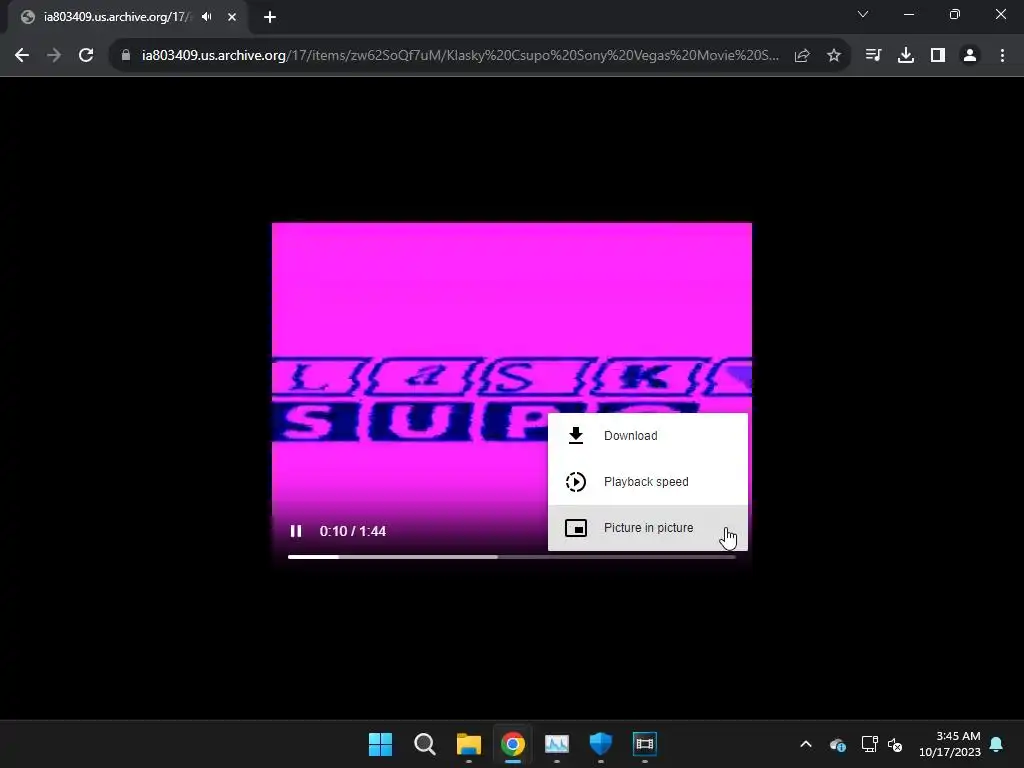Click the download arrow icon in menu
The image size is (1024, 768).
coord(575,436)
